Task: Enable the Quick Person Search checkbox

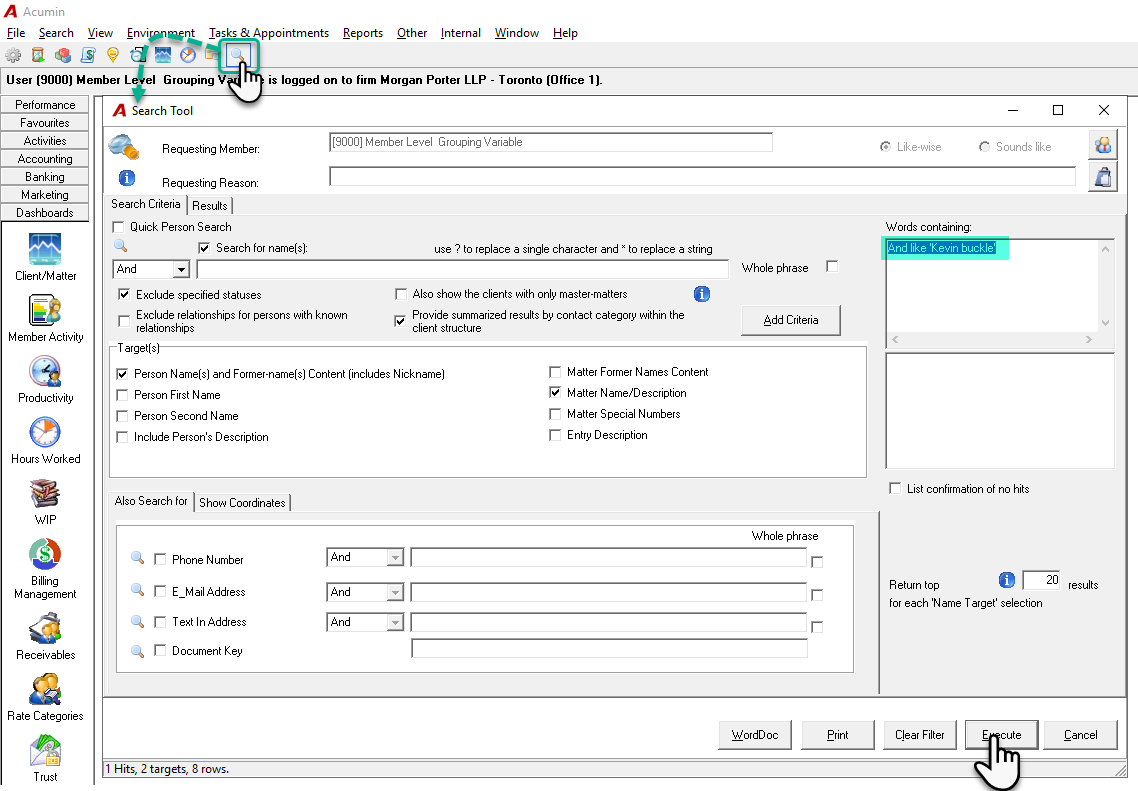Action: pyautogui.click(x=118, y=227)
